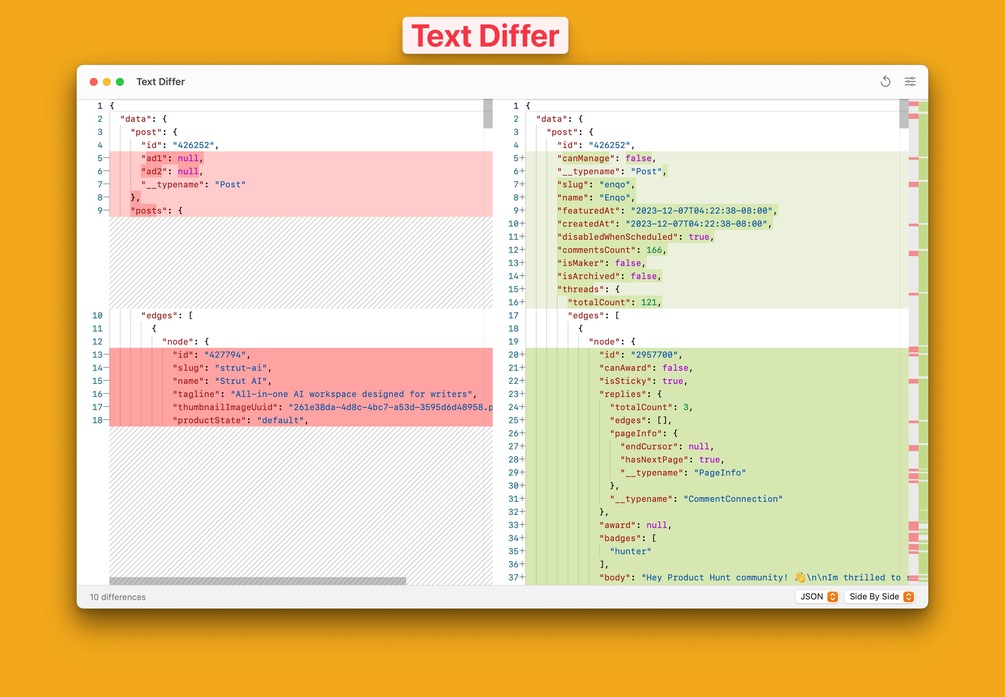Click the Side By Side selector label text
The height and width of the screenshot is (697, 1005).
click(x=872, y=596)
